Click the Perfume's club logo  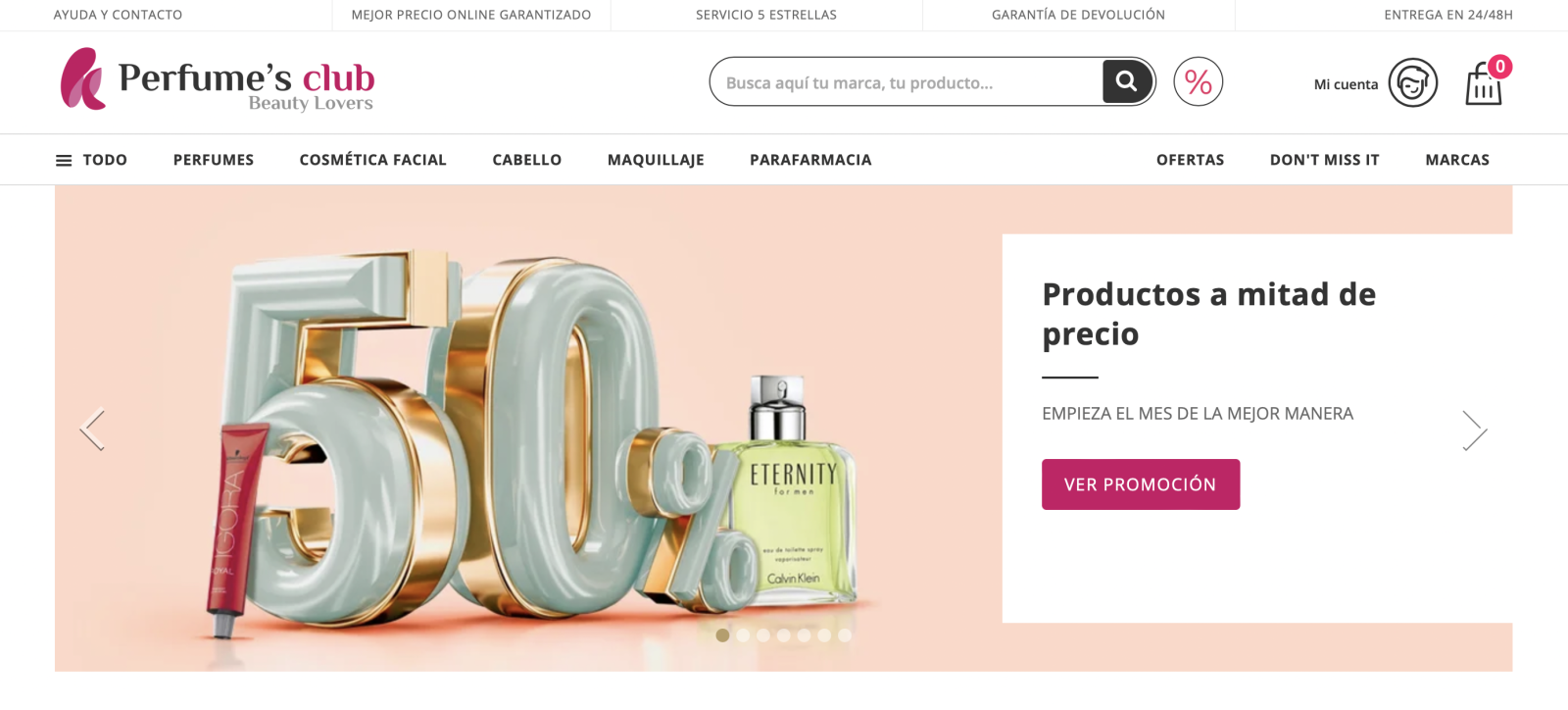point(218,79)
